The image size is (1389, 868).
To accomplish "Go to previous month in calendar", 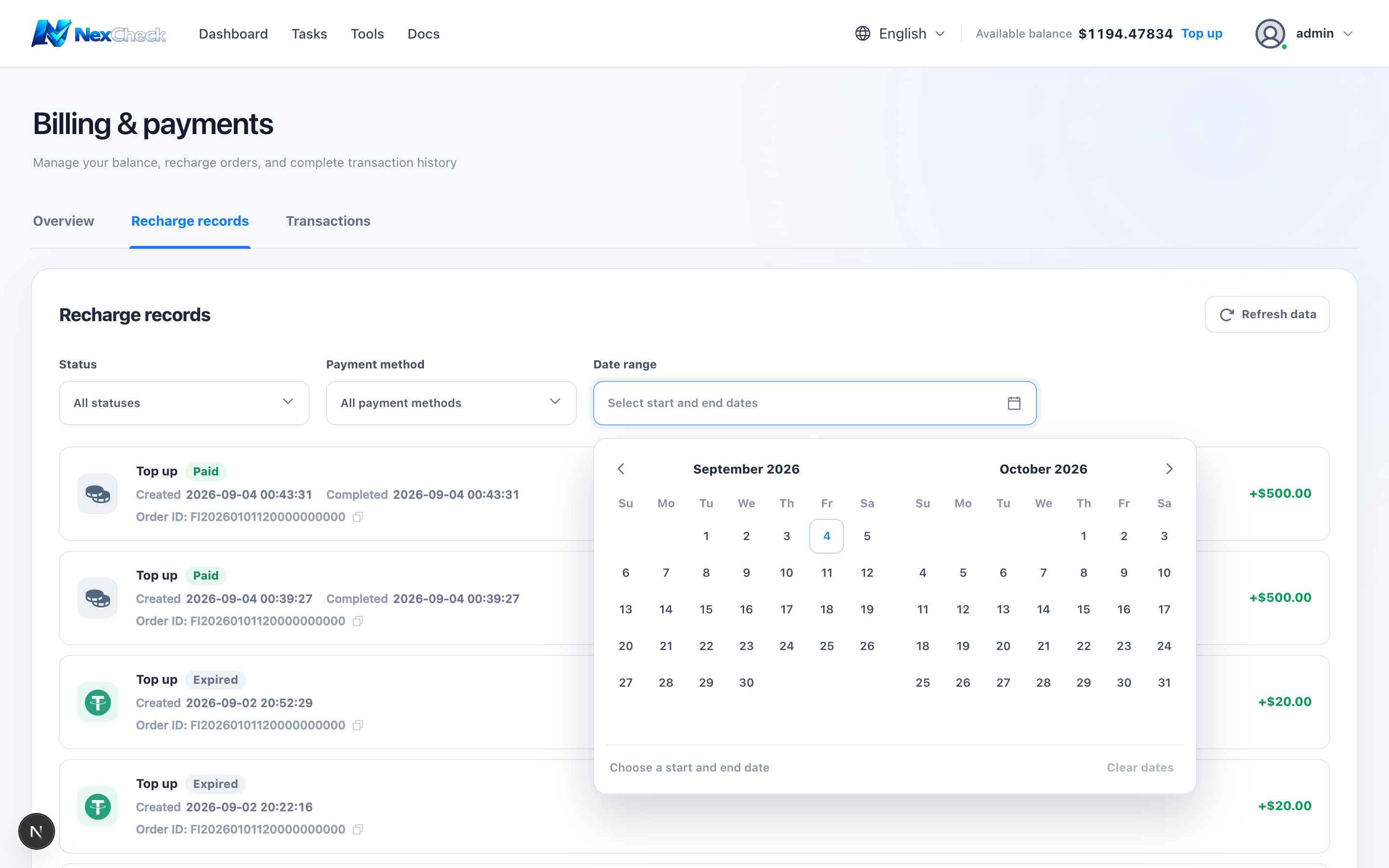I will click(620, 469).
